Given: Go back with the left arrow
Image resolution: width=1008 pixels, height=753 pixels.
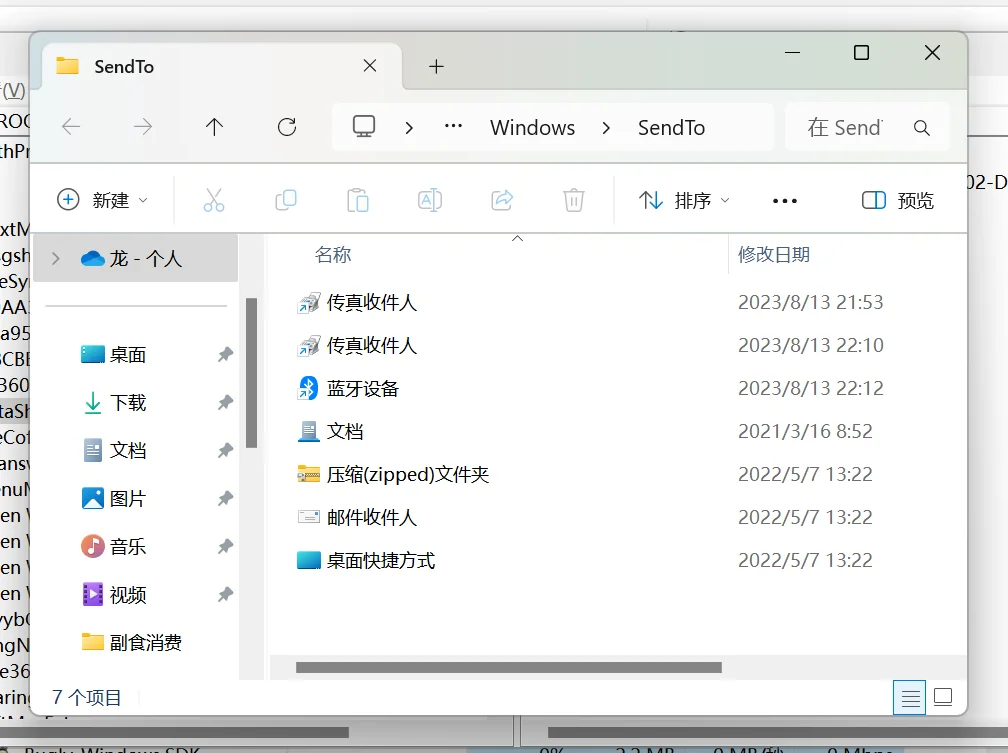Looking at the screenshot, I should pos(71,127).
